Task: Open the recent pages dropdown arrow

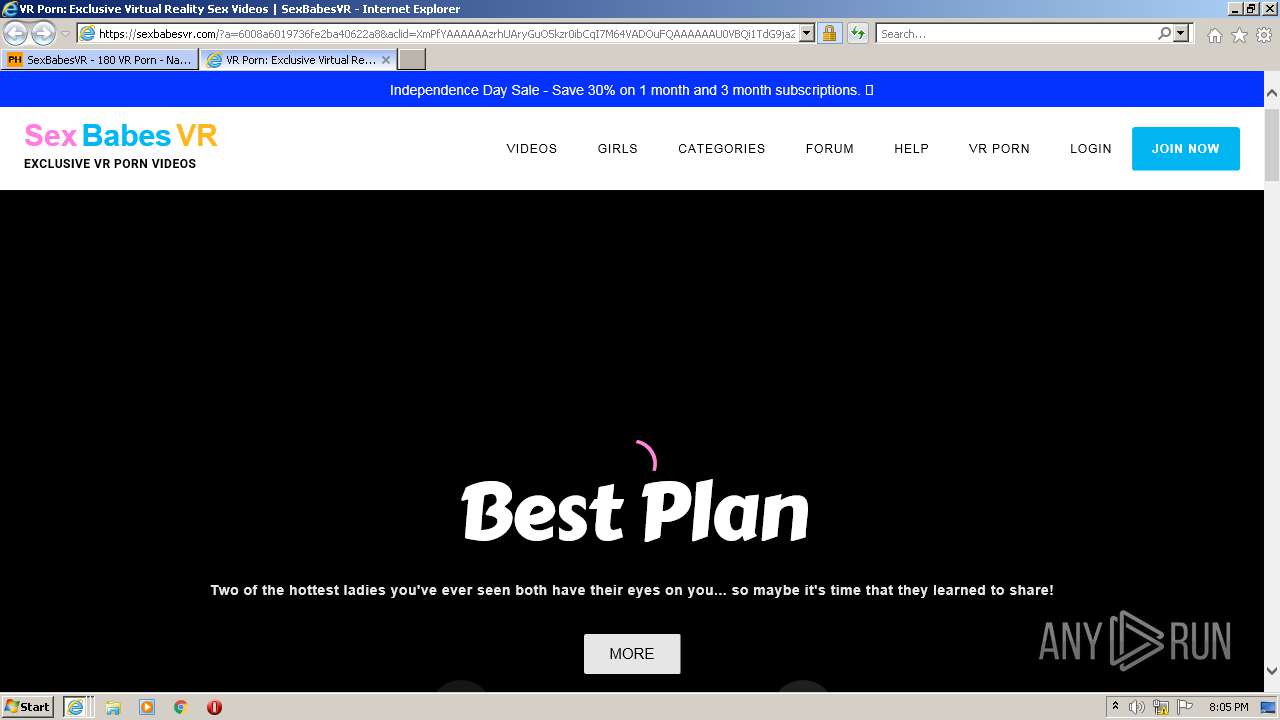Action: click(65, 34)
